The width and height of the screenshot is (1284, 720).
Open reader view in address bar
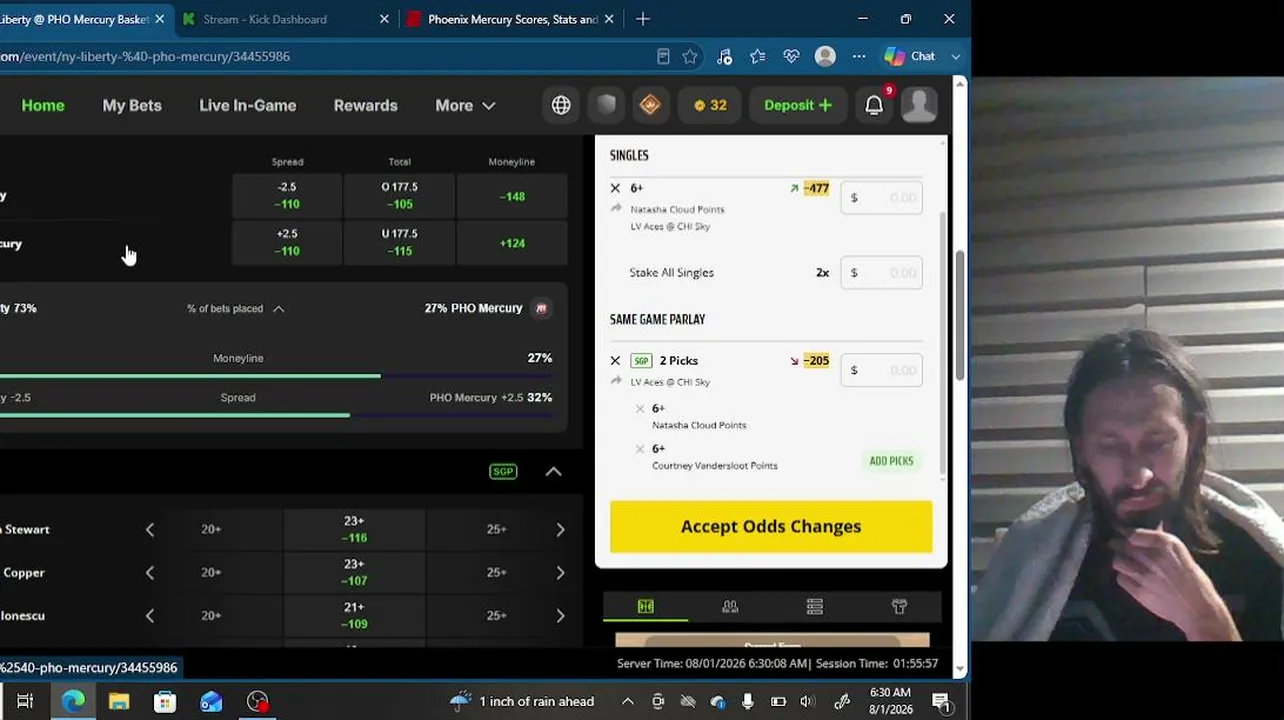[663, 56]
